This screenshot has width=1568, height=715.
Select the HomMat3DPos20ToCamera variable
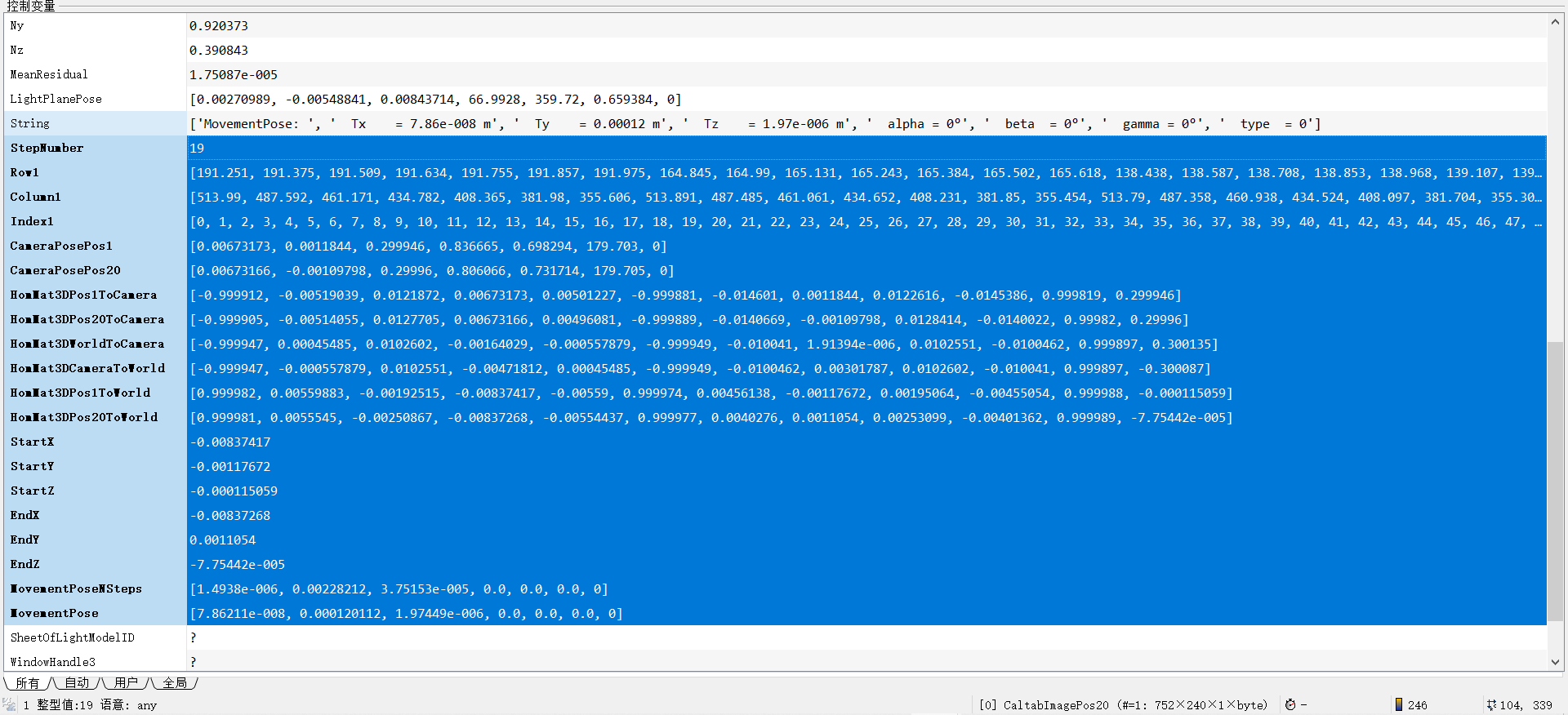[x=87, y=319]
